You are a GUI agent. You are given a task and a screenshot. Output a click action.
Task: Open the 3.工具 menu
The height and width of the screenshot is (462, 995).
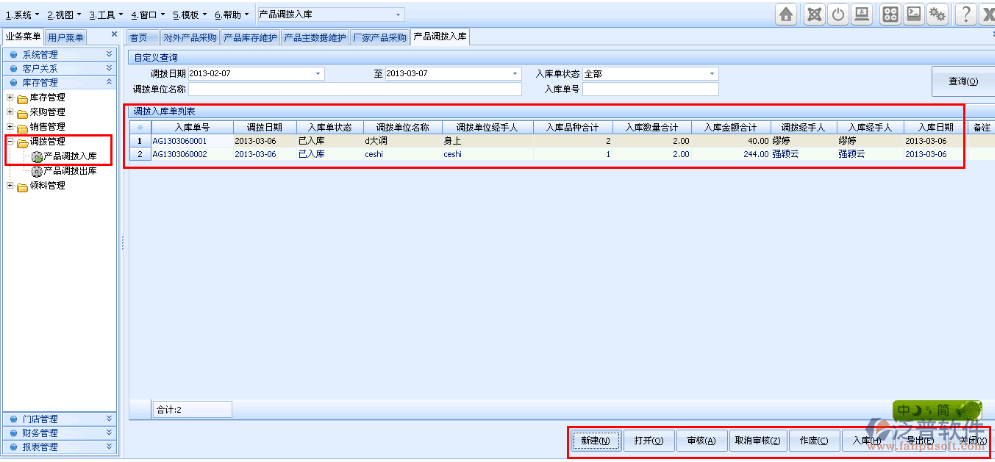106,14
